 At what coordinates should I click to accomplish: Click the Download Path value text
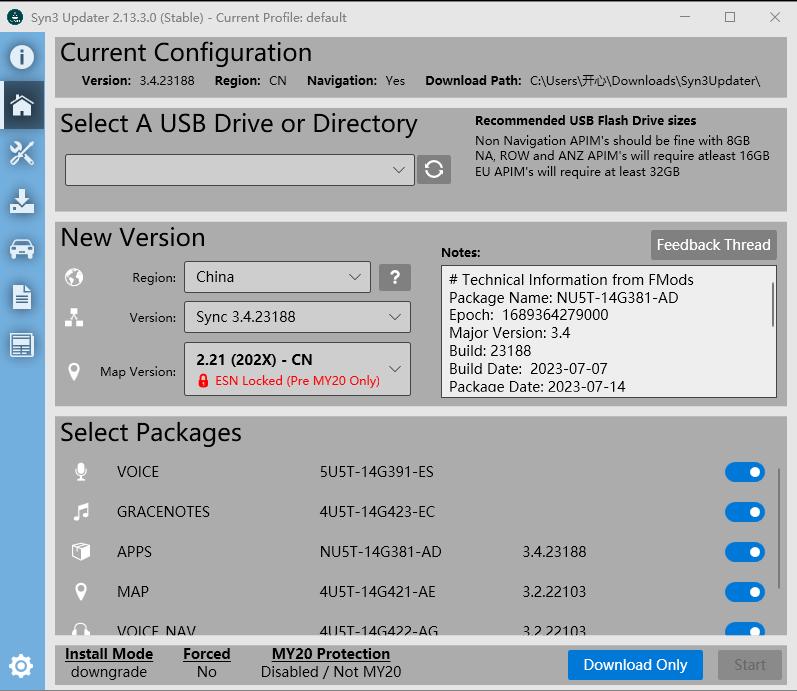tap(645, 81)
